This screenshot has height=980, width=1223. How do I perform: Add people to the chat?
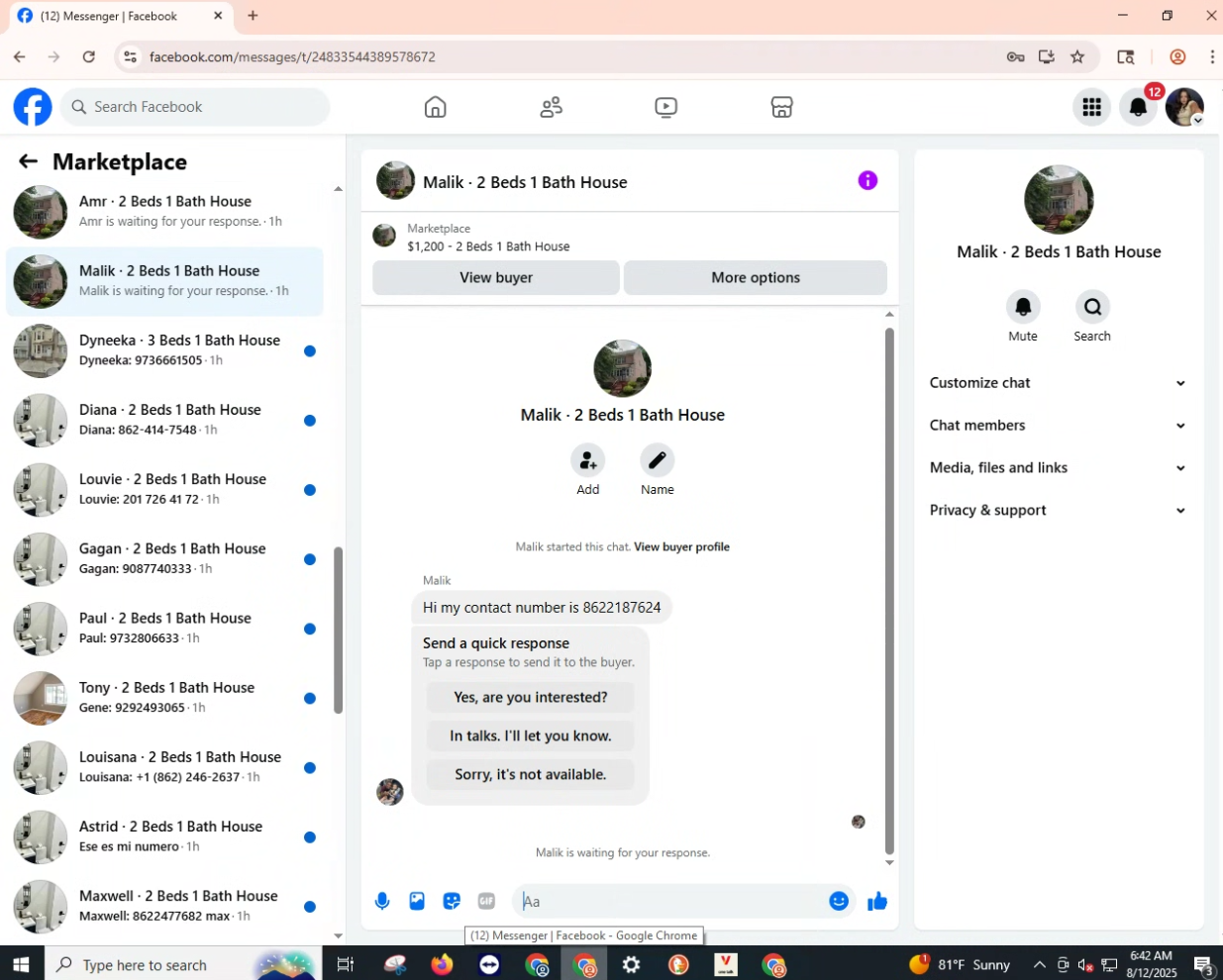[x=588, y=460]
